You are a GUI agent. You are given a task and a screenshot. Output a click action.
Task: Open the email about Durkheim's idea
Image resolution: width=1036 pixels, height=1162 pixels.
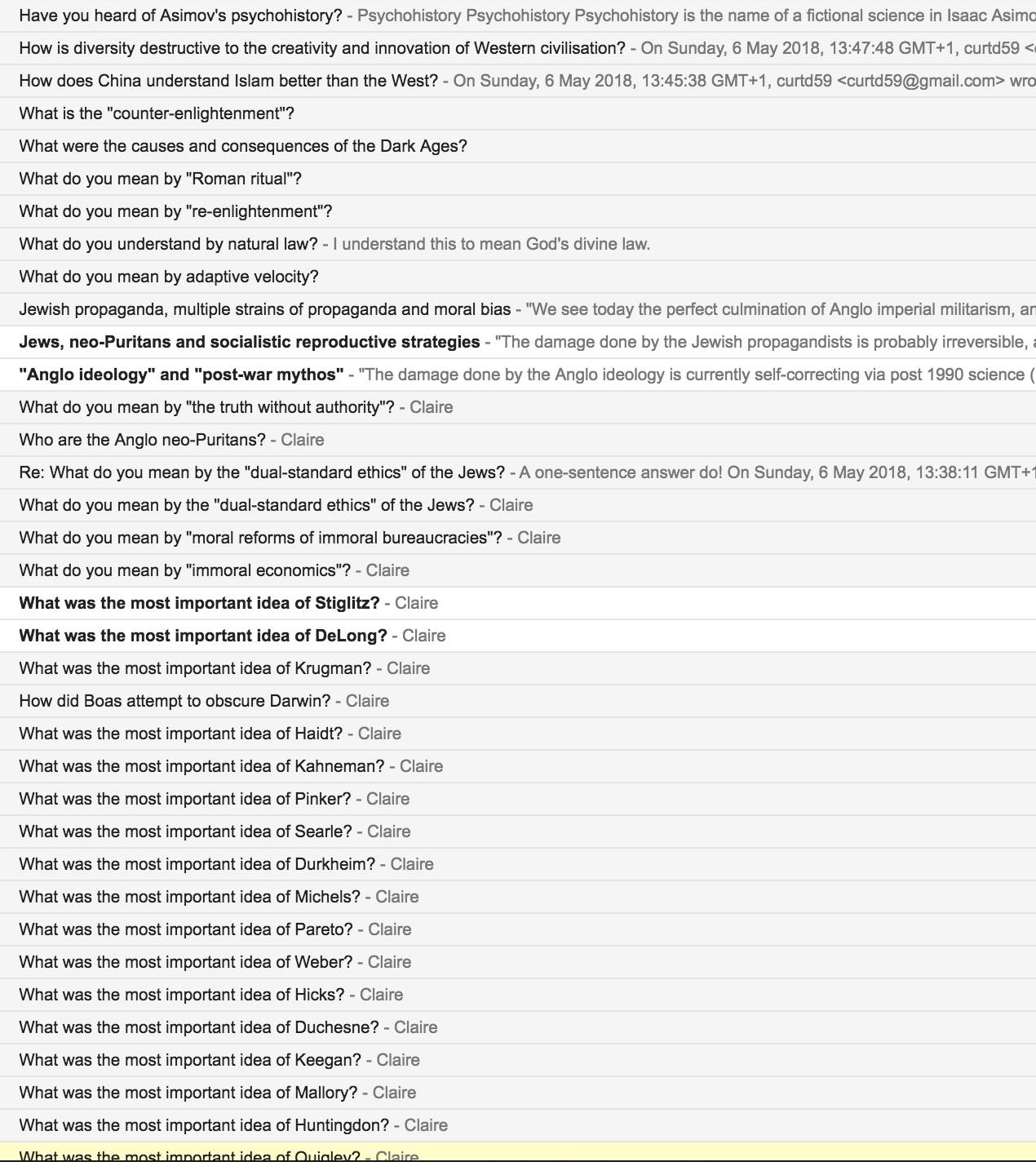197,864
